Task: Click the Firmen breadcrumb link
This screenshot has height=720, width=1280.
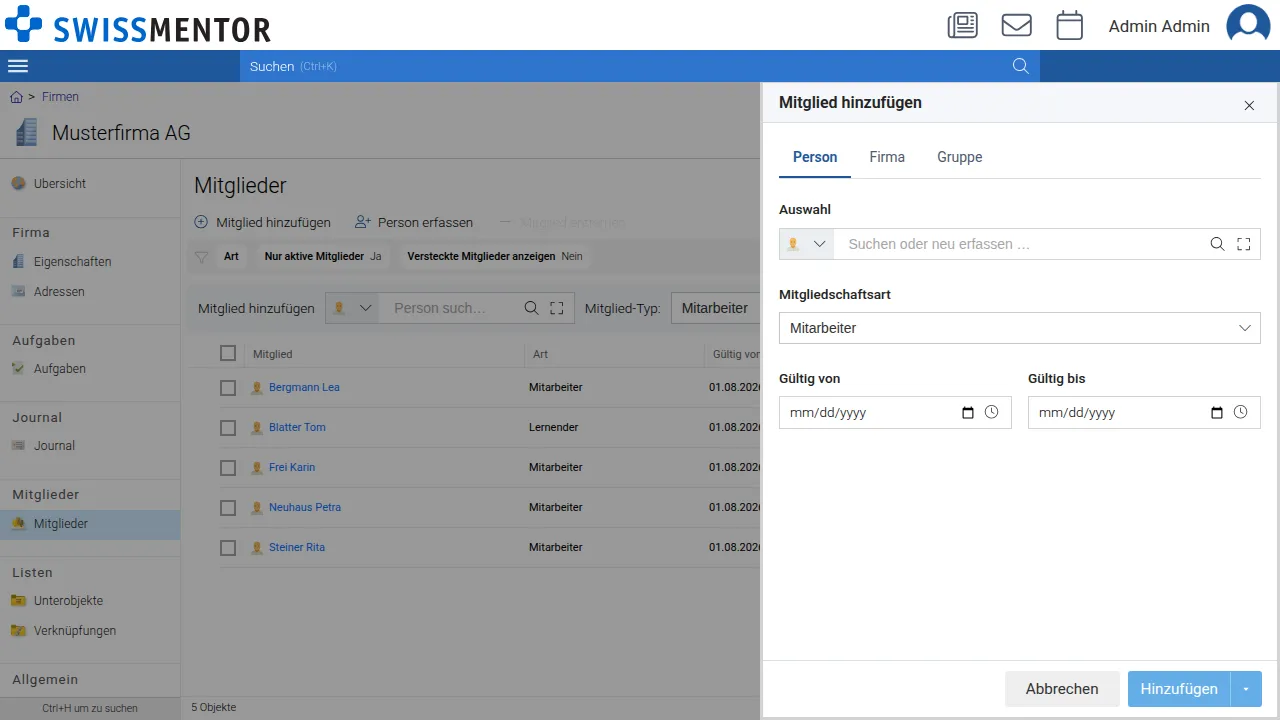Action: (60, 97)
